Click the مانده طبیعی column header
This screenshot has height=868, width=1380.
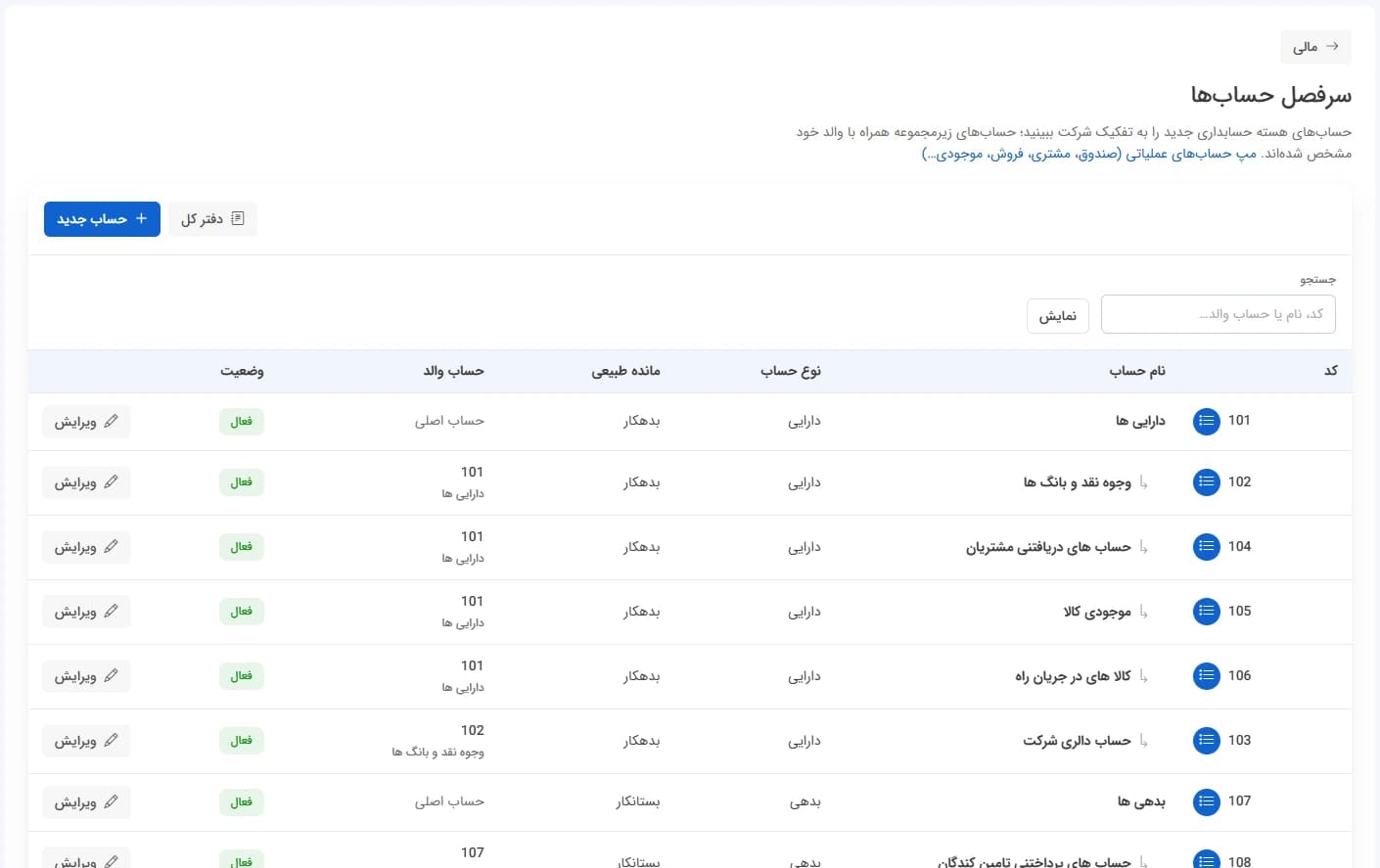[625, 371]
